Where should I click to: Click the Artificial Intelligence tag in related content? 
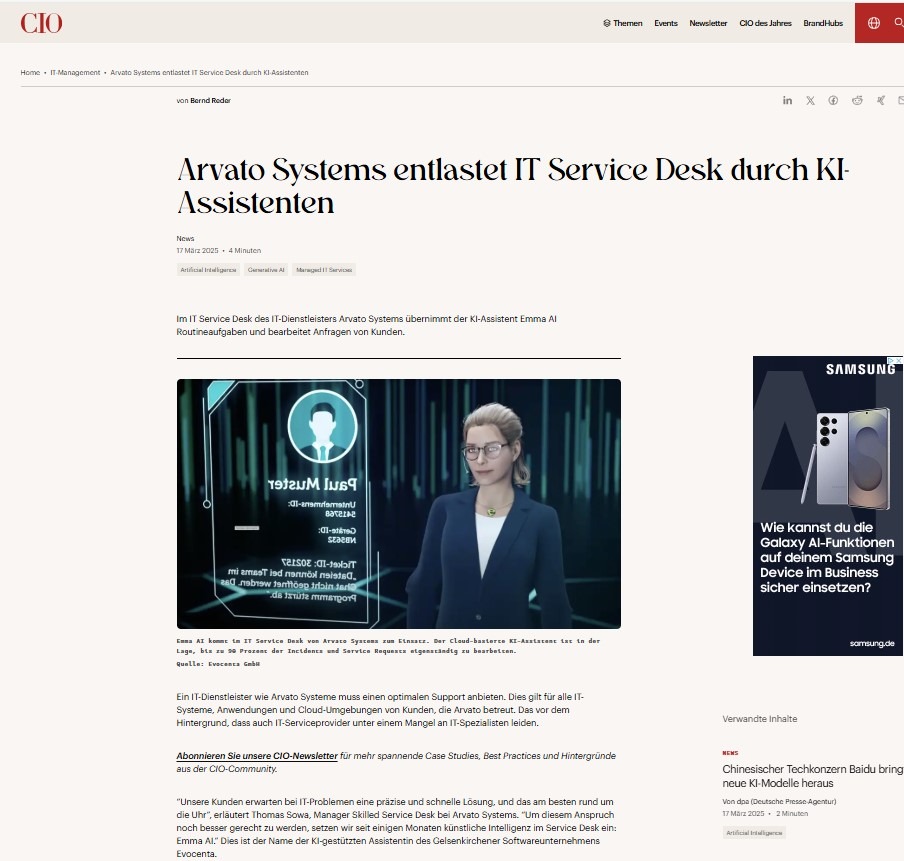point(754,833)
